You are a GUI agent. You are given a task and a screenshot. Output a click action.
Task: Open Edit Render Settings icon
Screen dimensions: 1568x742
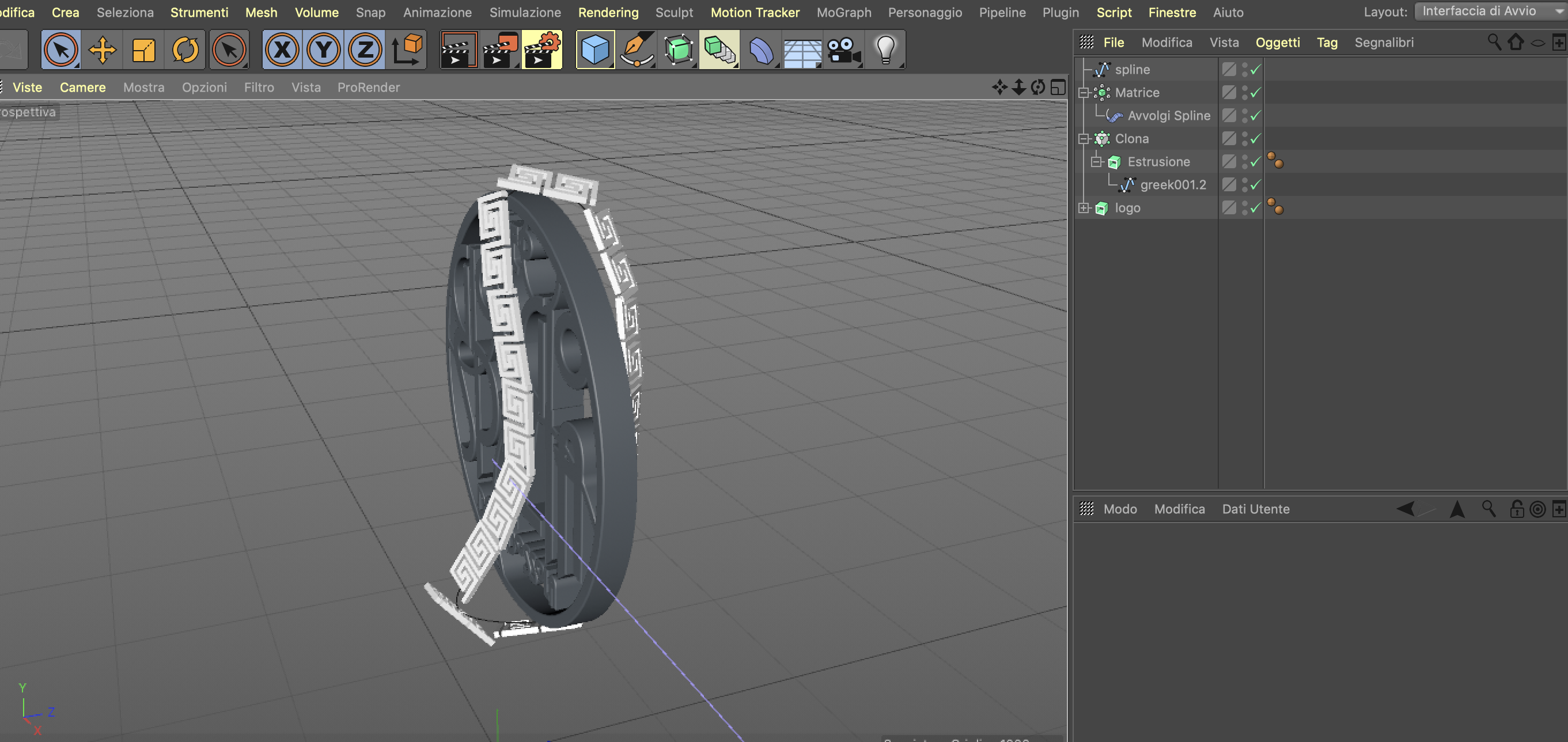pos(541,50)
